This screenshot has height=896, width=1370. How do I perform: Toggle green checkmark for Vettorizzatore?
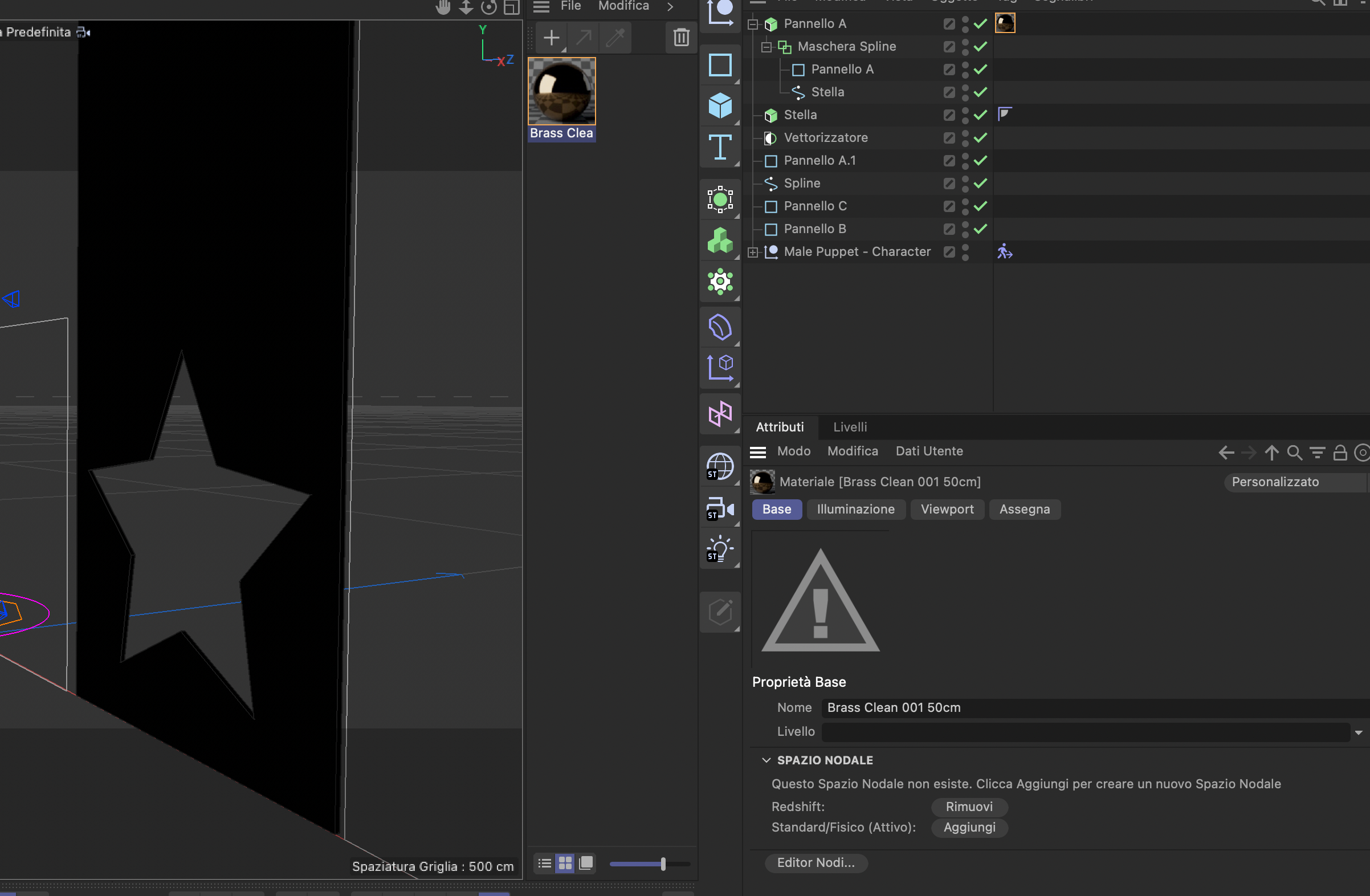tap(980, 137)
